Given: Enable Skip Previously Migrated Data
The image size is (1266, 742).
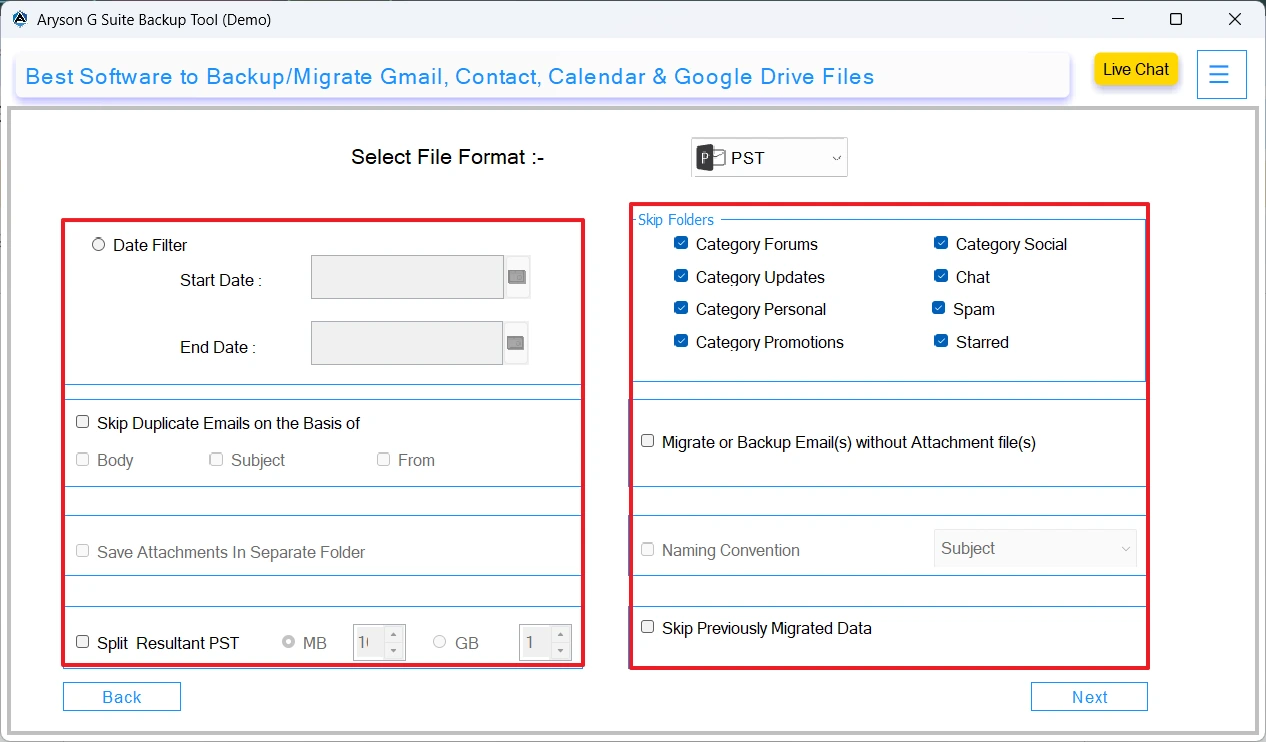Looking at the screenshot, I should 648,627.
